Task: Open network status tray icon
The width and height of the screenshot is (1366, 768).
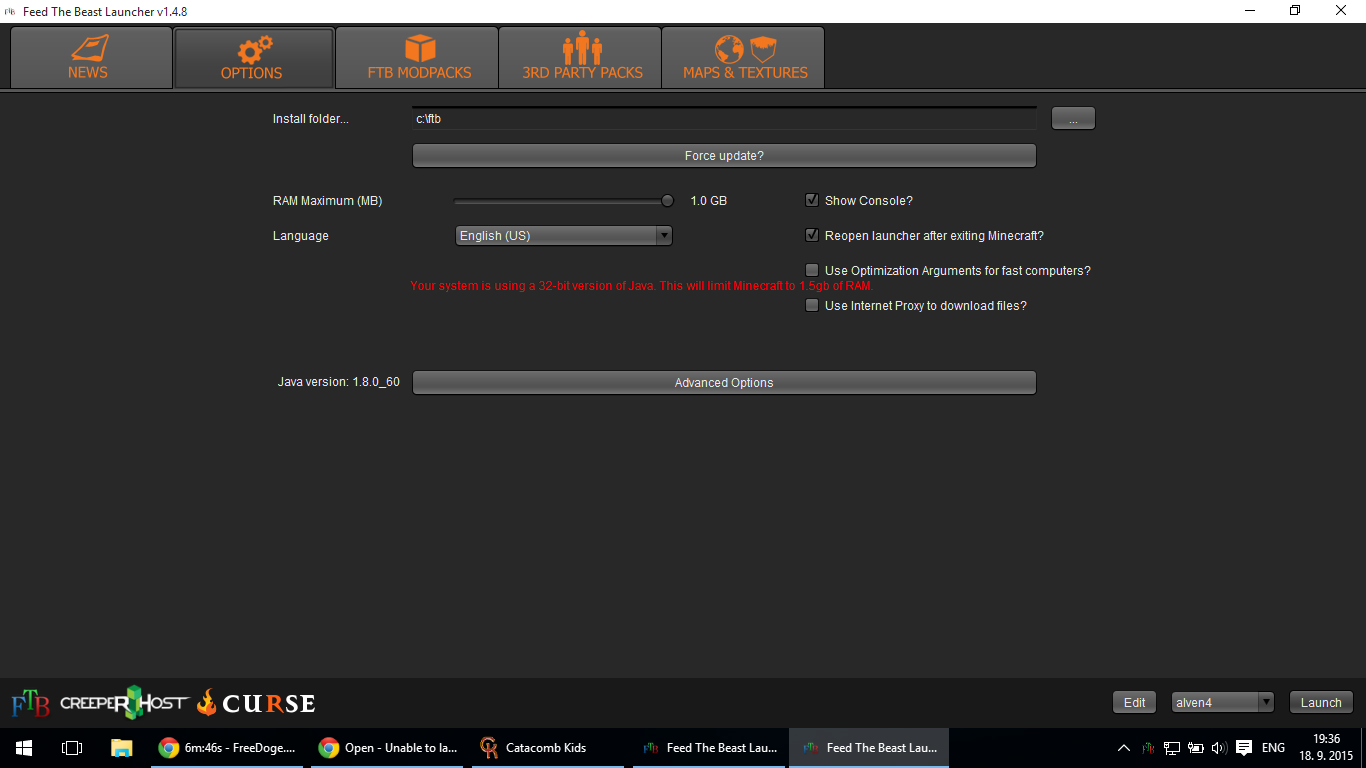Action: 1172,748
